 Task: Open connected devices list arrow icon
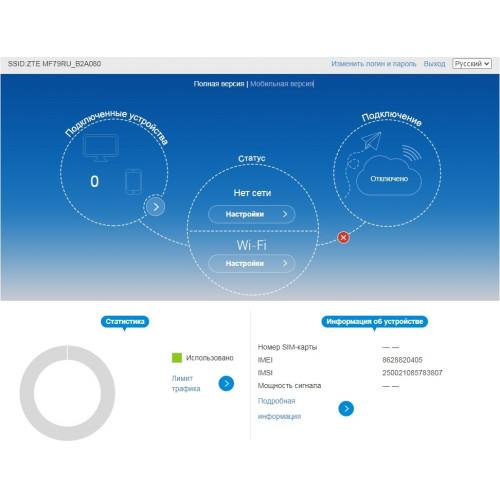(x=154, y=207)
